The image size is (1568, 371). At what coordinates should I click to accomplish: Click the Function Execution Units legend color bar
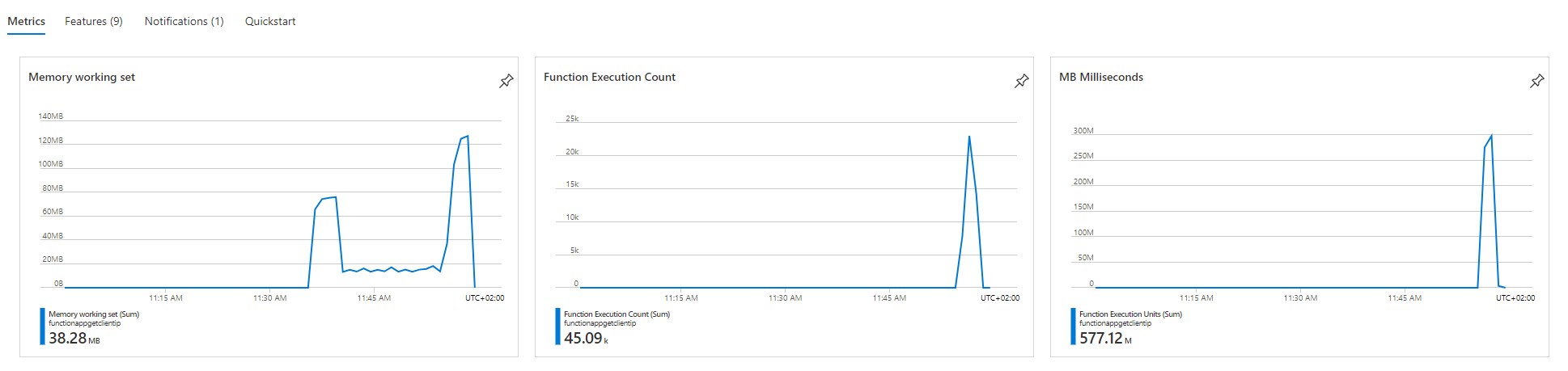[x=1073, y=327]
